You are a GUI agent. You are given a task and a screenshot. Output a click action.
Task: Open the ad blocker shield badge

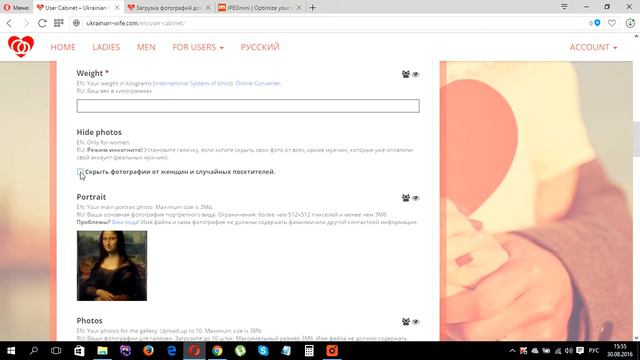click(595, 23)
